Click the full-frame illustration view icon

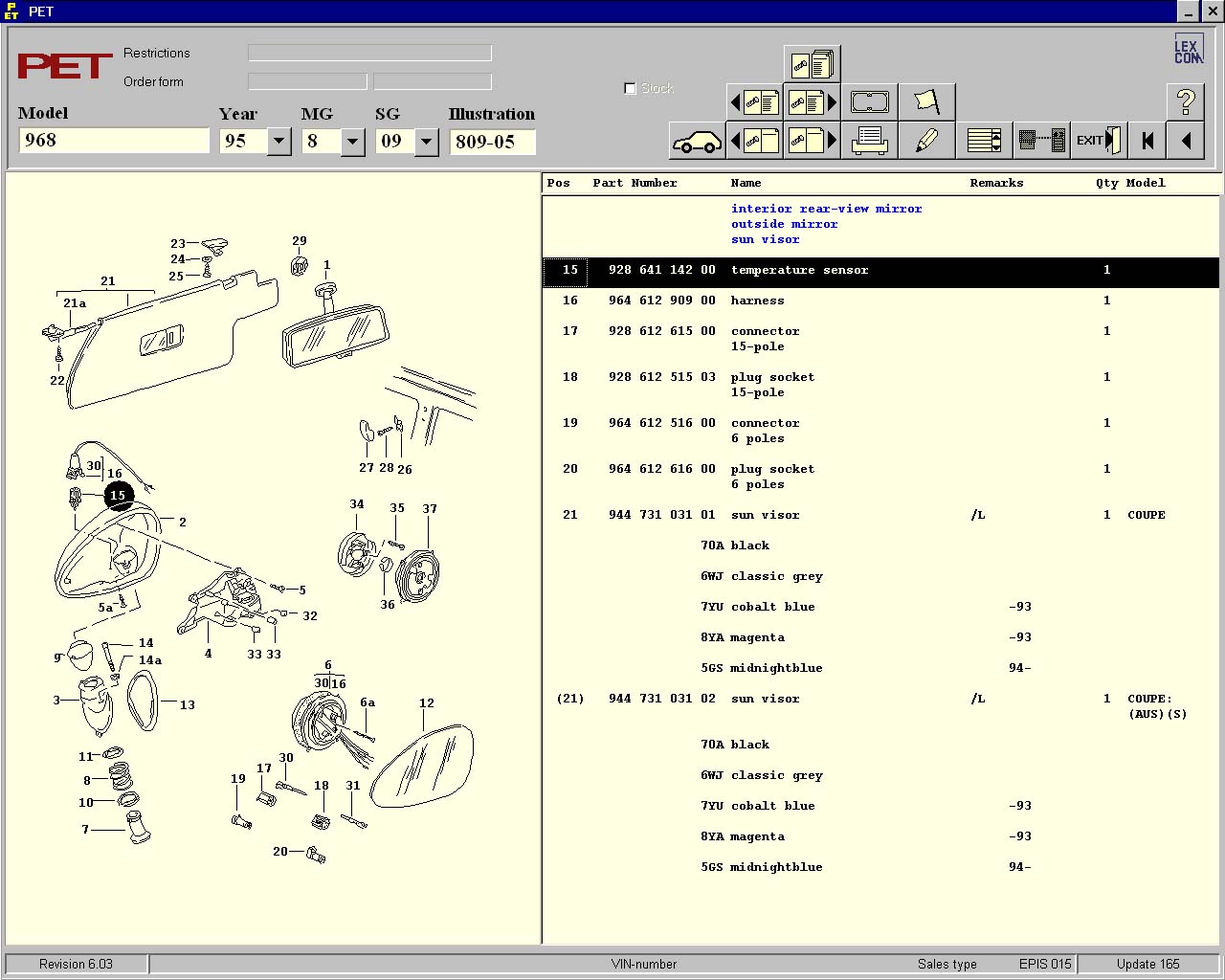coord(869,102)
